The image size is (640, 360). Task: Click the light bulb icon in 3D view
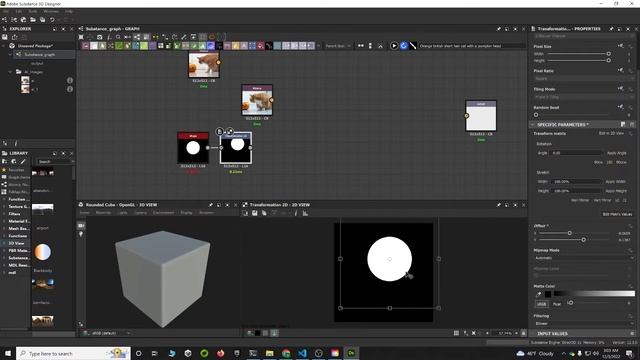81,234
